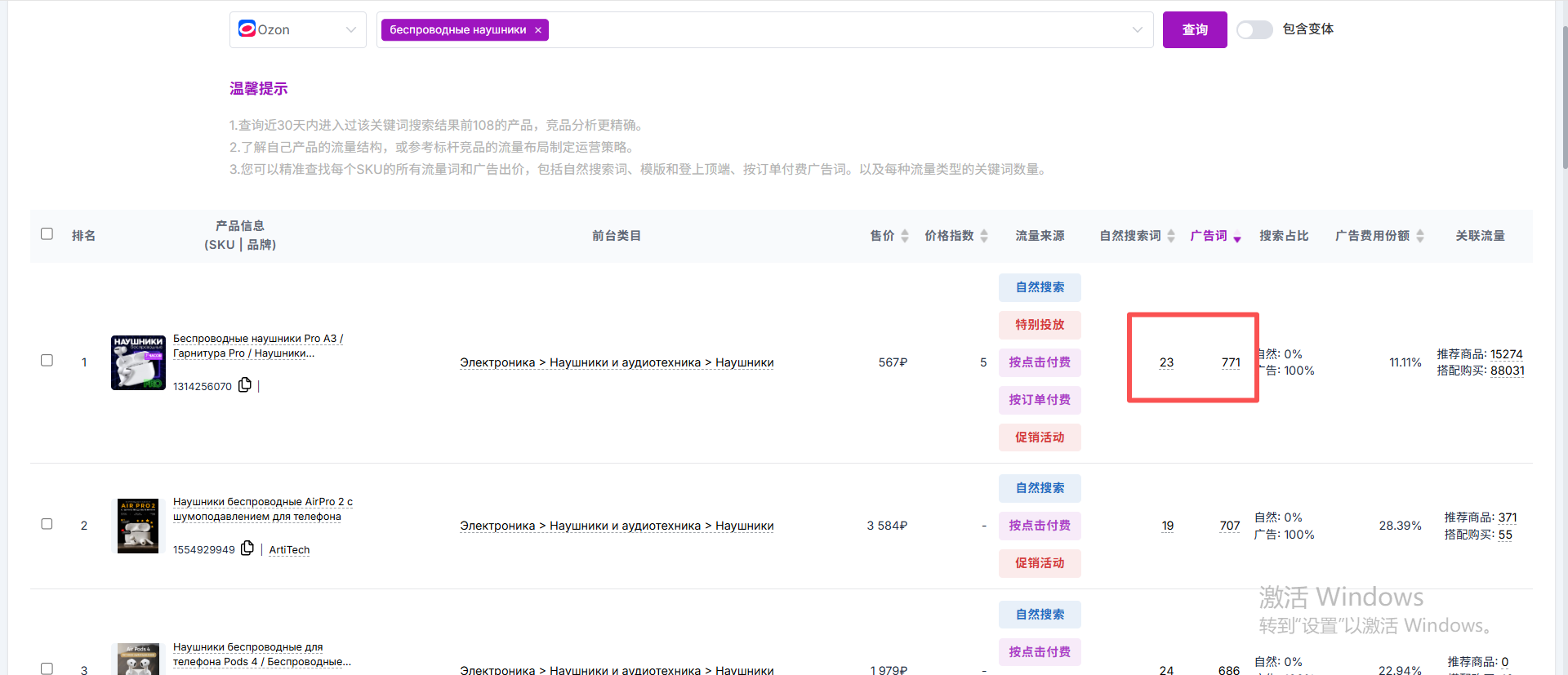Check the select-all checkbox in table header

pos(47,234)
